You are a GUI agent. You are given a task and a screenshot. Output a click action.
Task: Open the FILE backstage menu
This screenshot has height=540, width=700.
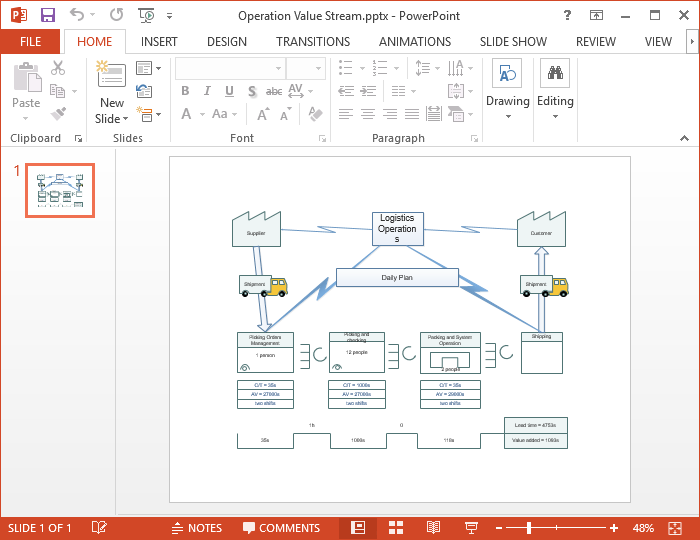(30, 42)
